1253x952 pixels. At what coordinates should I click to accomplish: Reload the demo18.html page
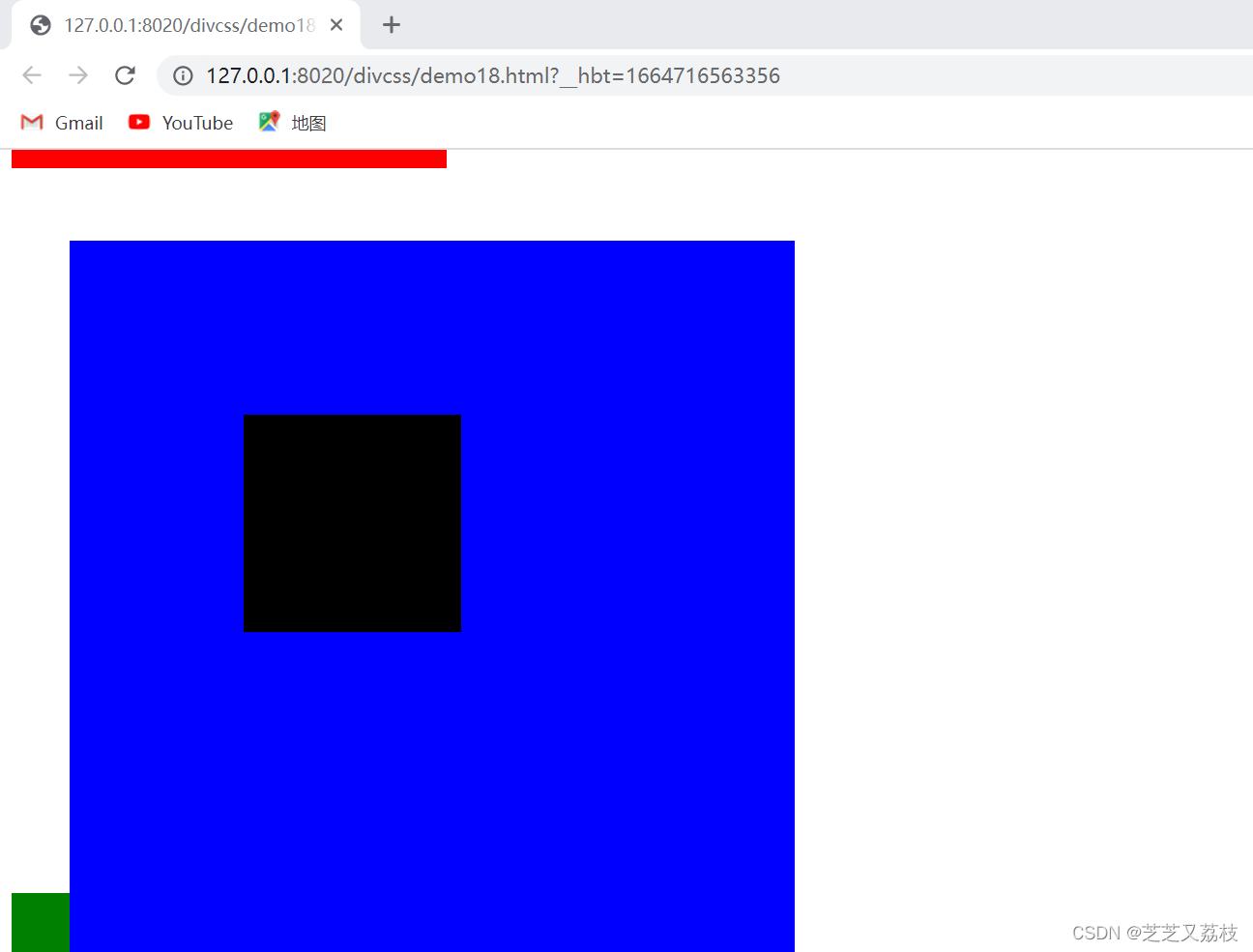click(x=125, y=75)
